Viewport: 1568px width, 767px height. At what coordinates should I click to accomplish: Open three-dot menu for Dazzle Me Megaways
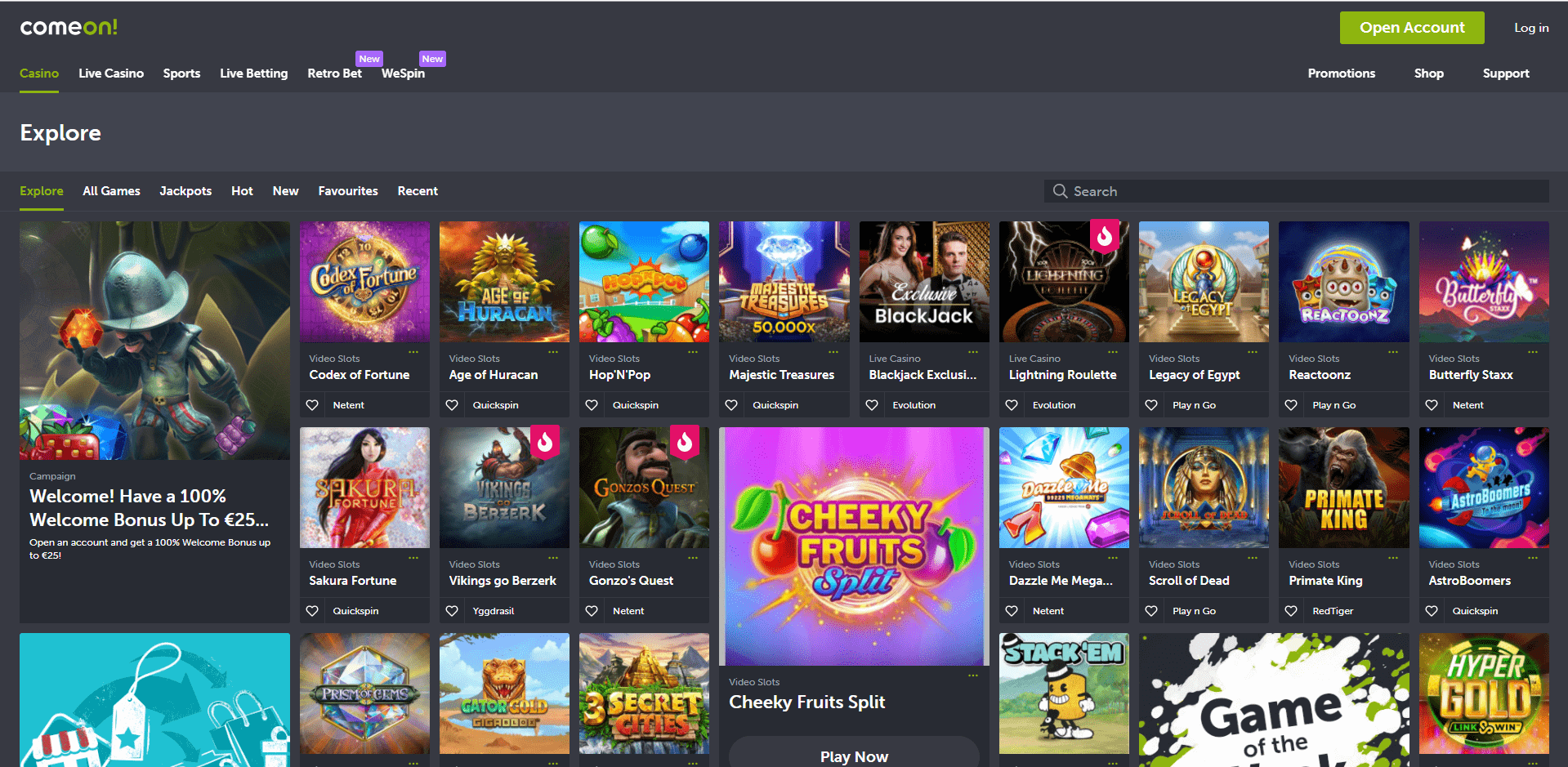(x=1113, y=558)
